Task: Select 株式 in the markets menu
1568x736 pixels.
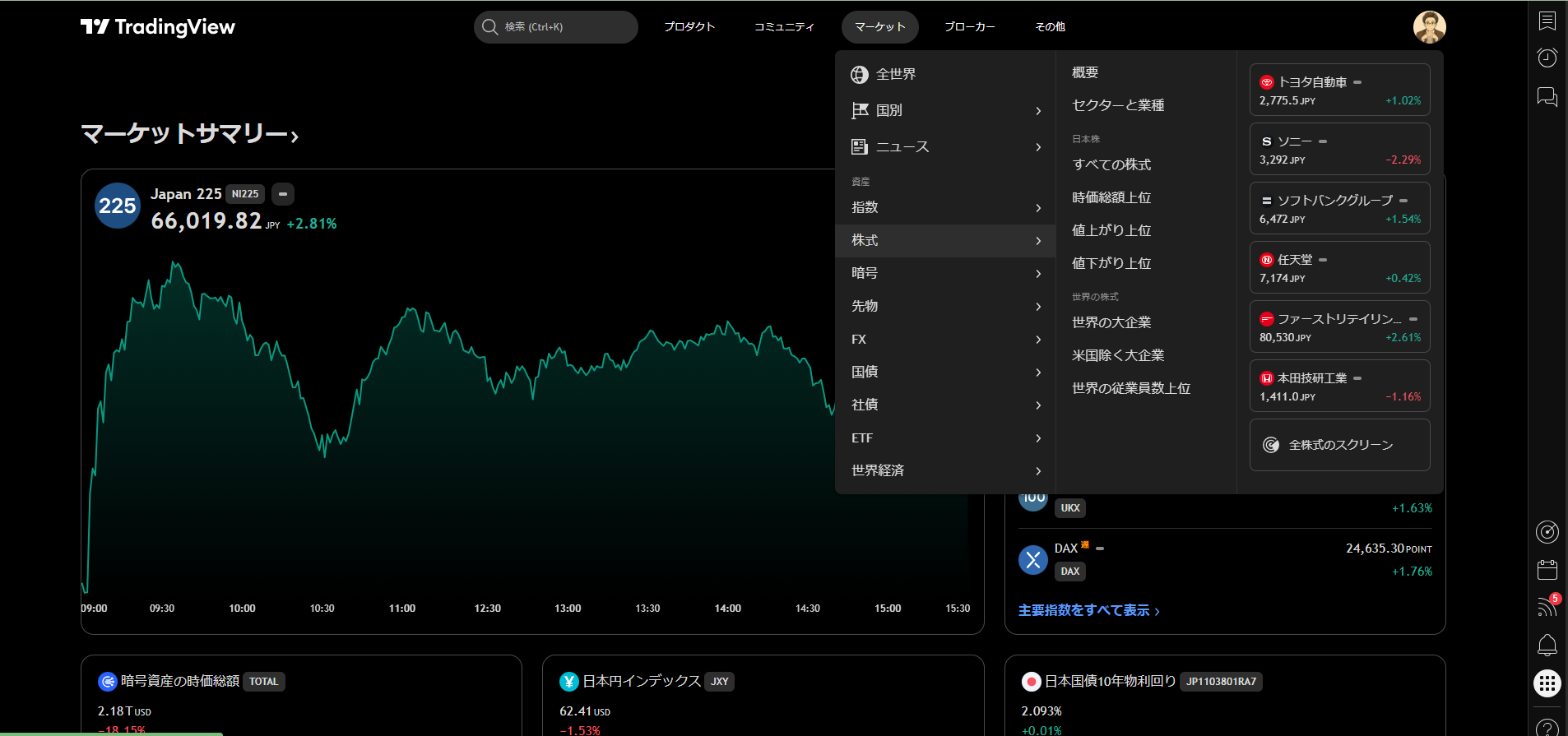Action: click(945, 240)
